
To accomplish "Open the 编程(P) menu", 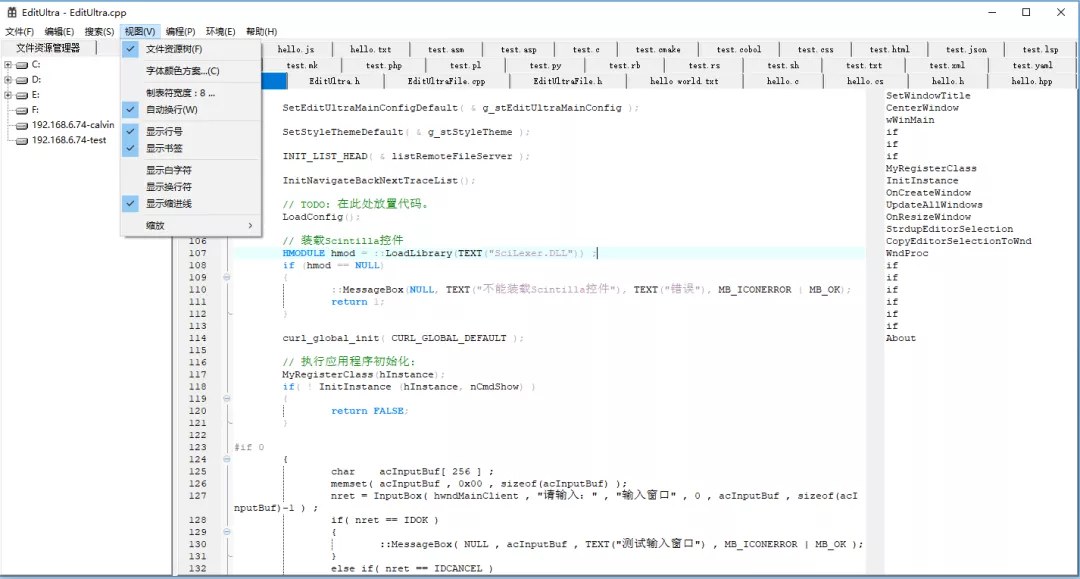I will click(181, 32).
